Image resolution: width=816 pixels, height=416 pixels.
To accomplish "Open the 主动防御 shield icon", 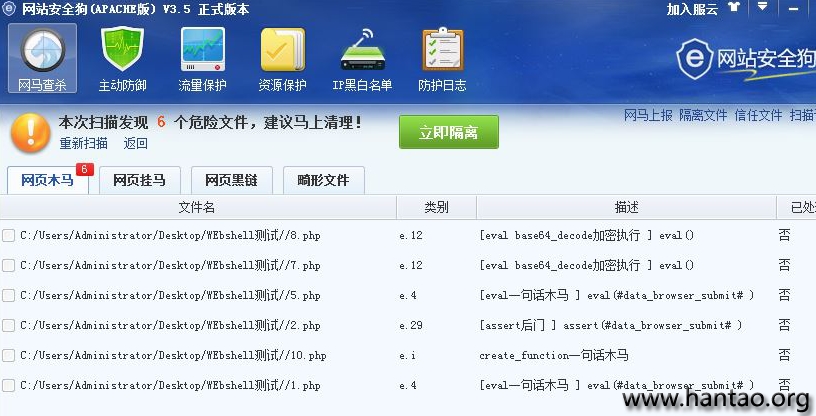I will pos(122,59).
